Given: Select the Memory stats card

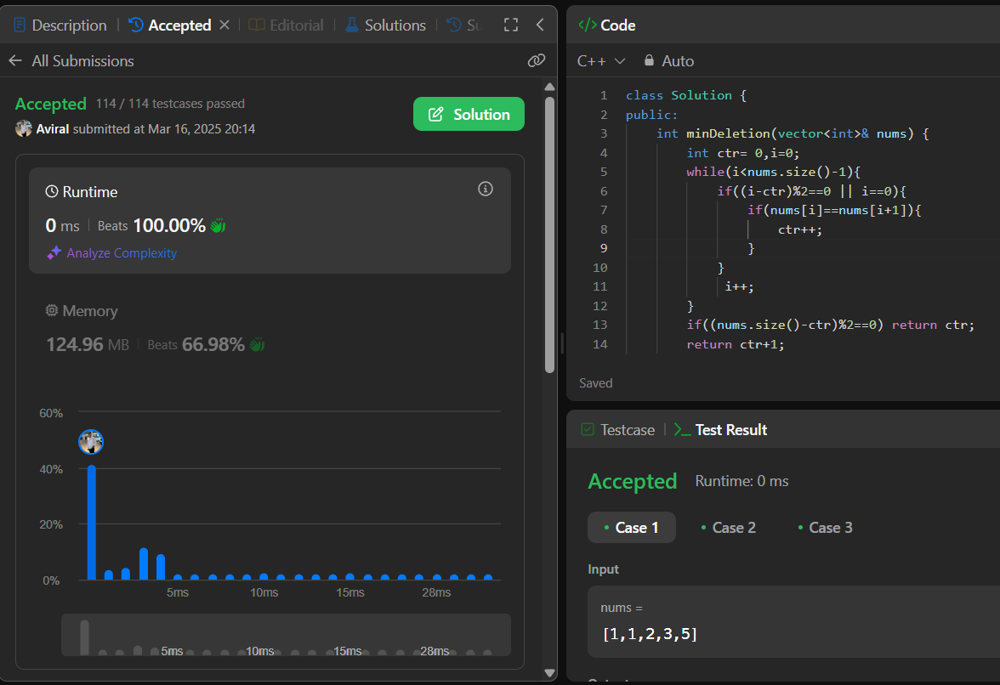Looking at the screenshot, I should (x=270, y=328).
